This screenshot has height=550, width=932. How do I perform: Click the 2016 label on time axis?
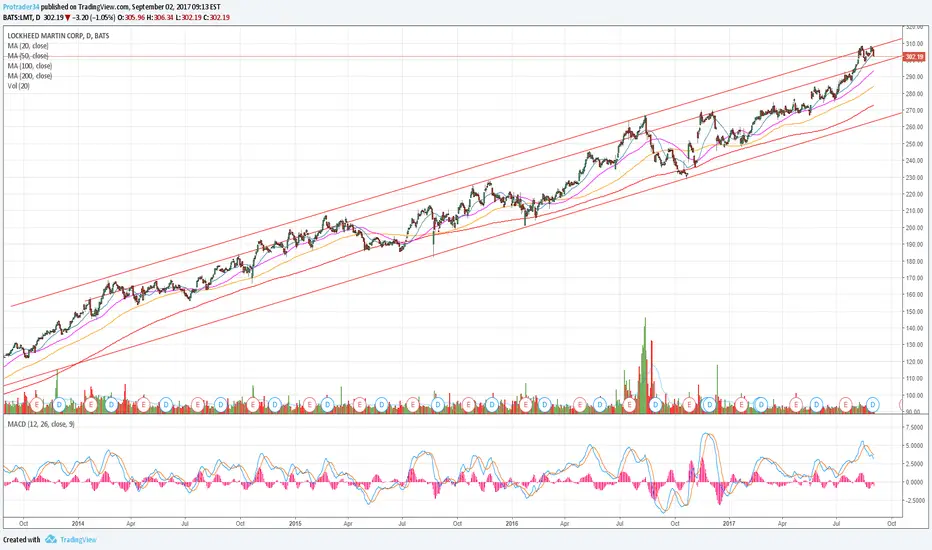512,524
